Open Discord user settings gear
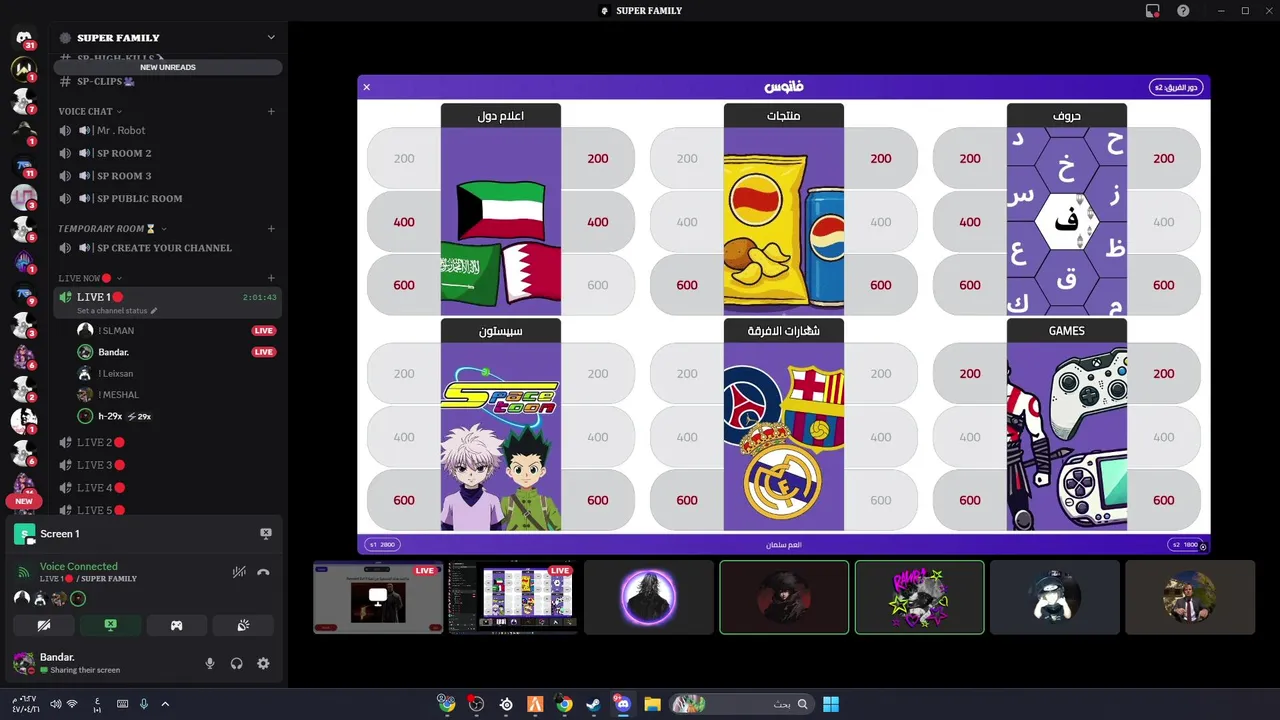The width and height of the screenshot is (1280, 720). pyautogui.click(x=263, y=663)
